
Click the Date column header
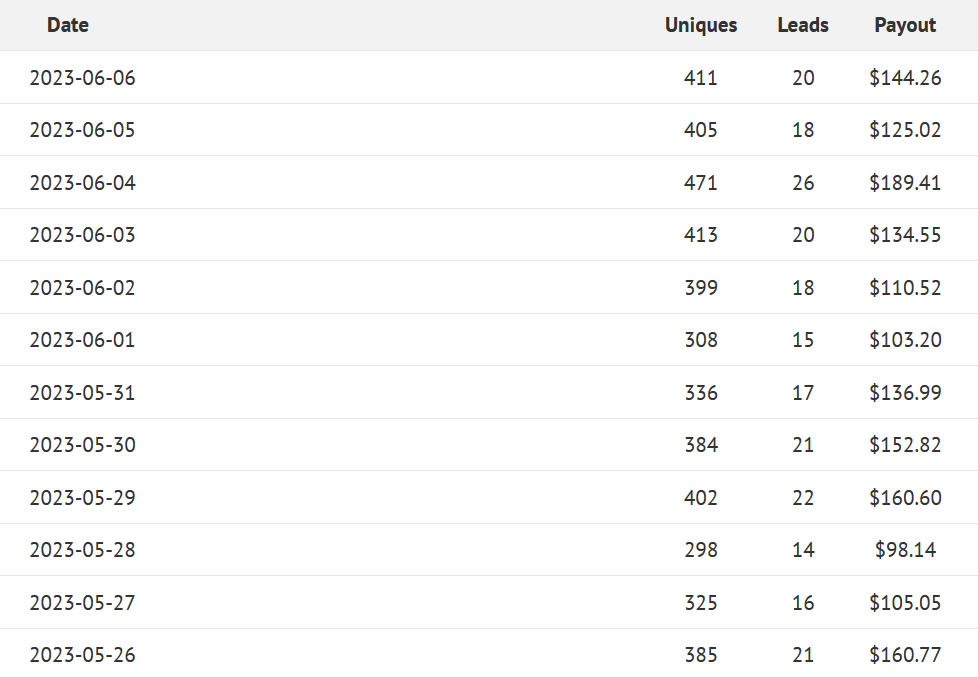(68, 25)
